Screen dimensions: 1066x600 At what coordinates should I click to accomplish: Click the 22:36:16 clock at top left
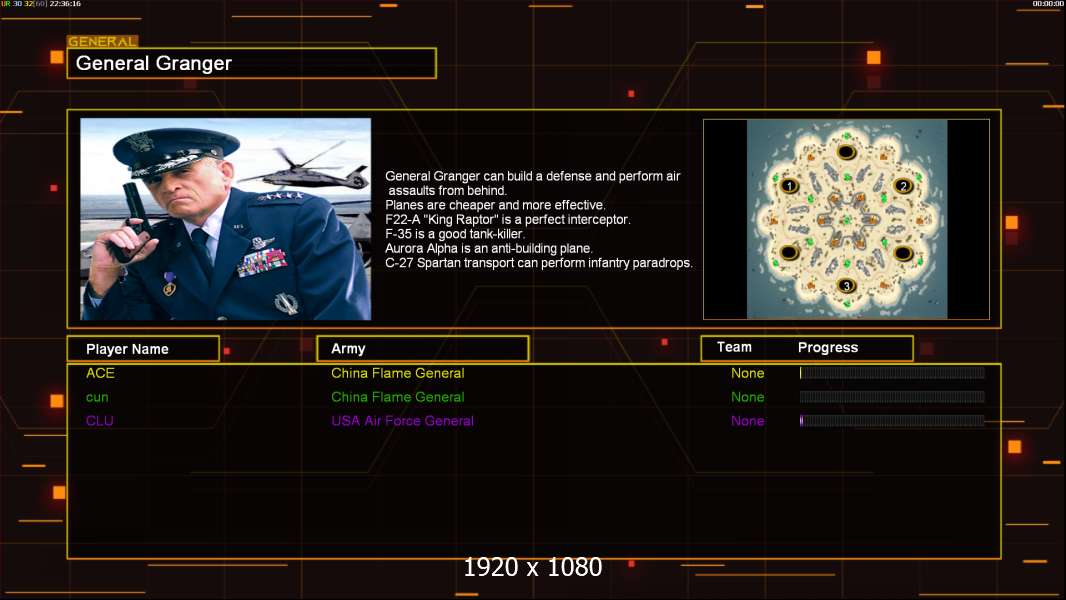click(x=65, y=4)
